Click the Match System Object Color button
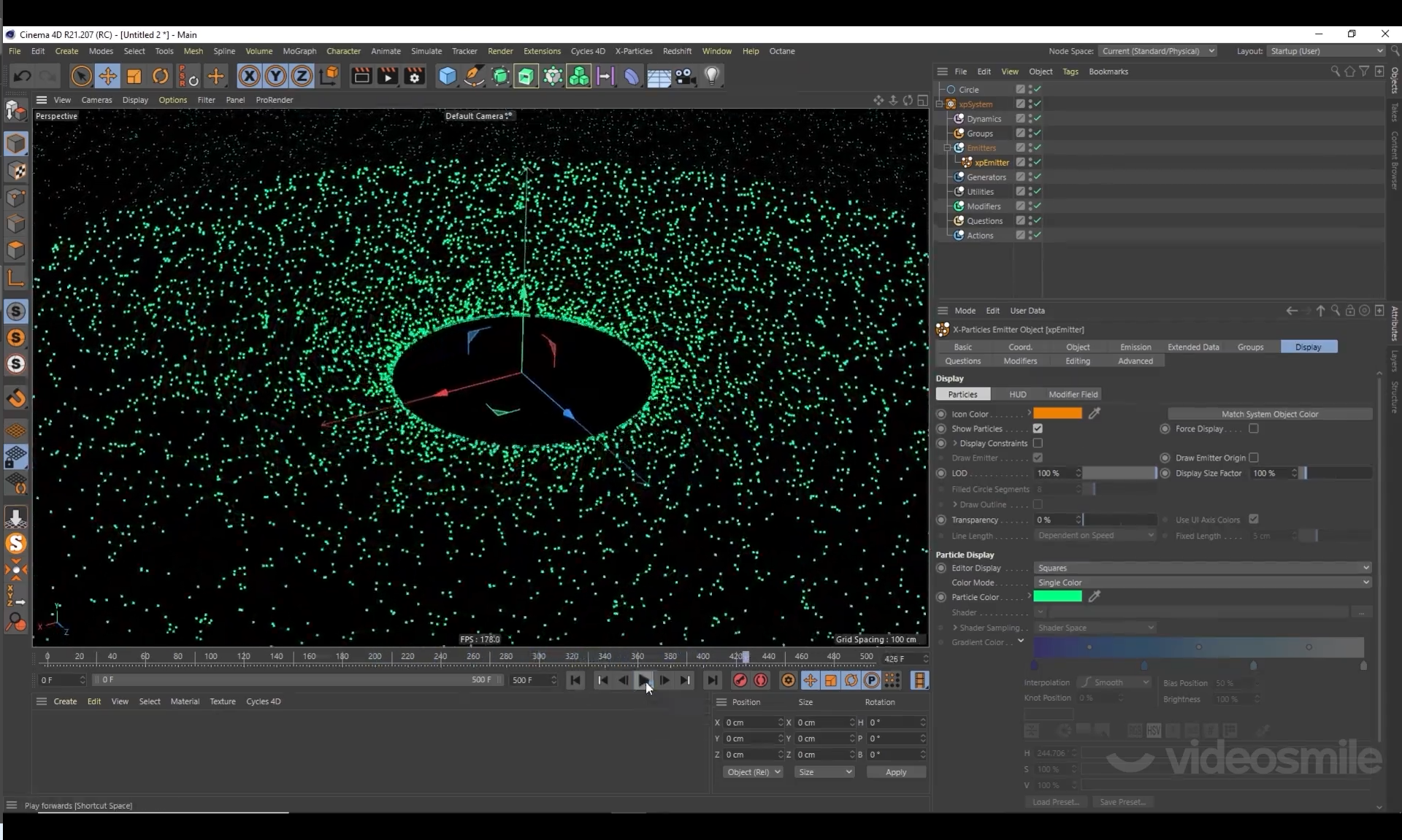1402x840 pixels. pos(1270,414)
